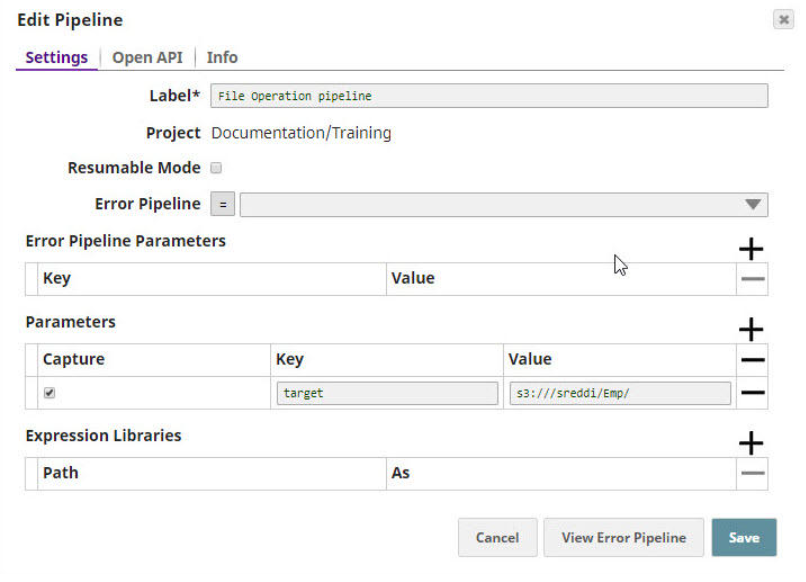
Task: Add a new Expression Libraries entry
Action: (x=751, y=443)
